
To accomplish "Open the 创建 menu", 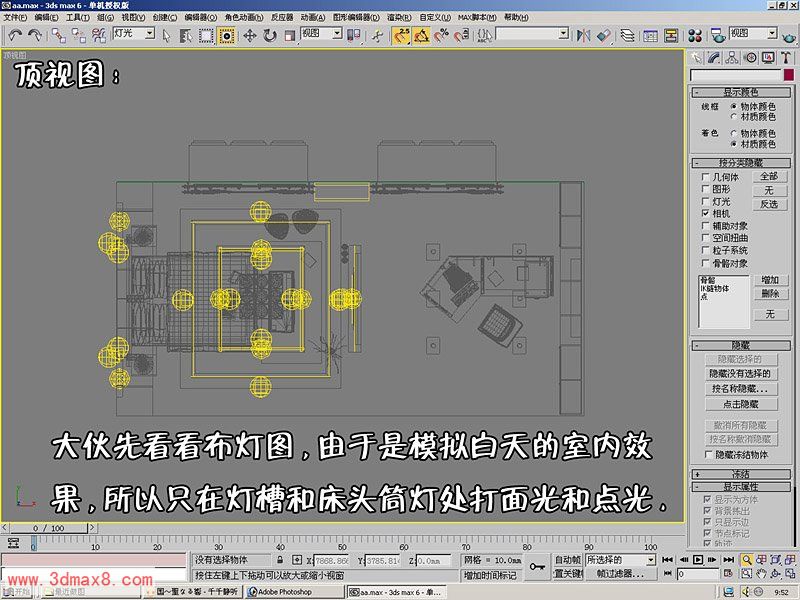I will [164, 17].
